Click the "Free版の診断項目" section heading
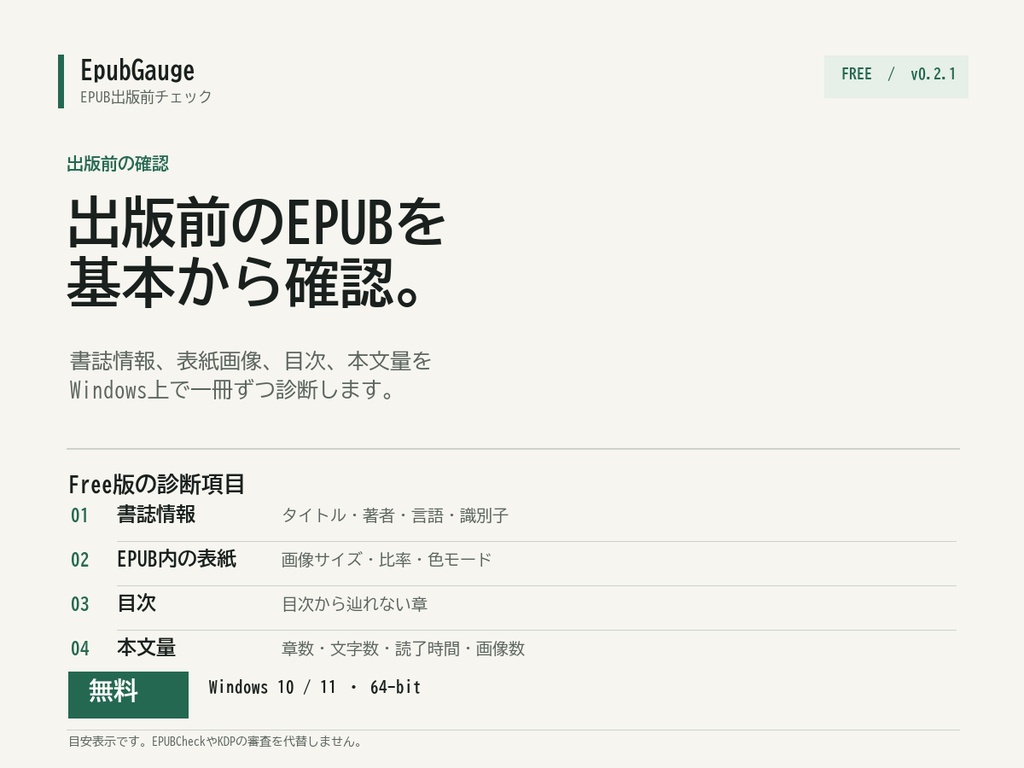 coord(156,485)
